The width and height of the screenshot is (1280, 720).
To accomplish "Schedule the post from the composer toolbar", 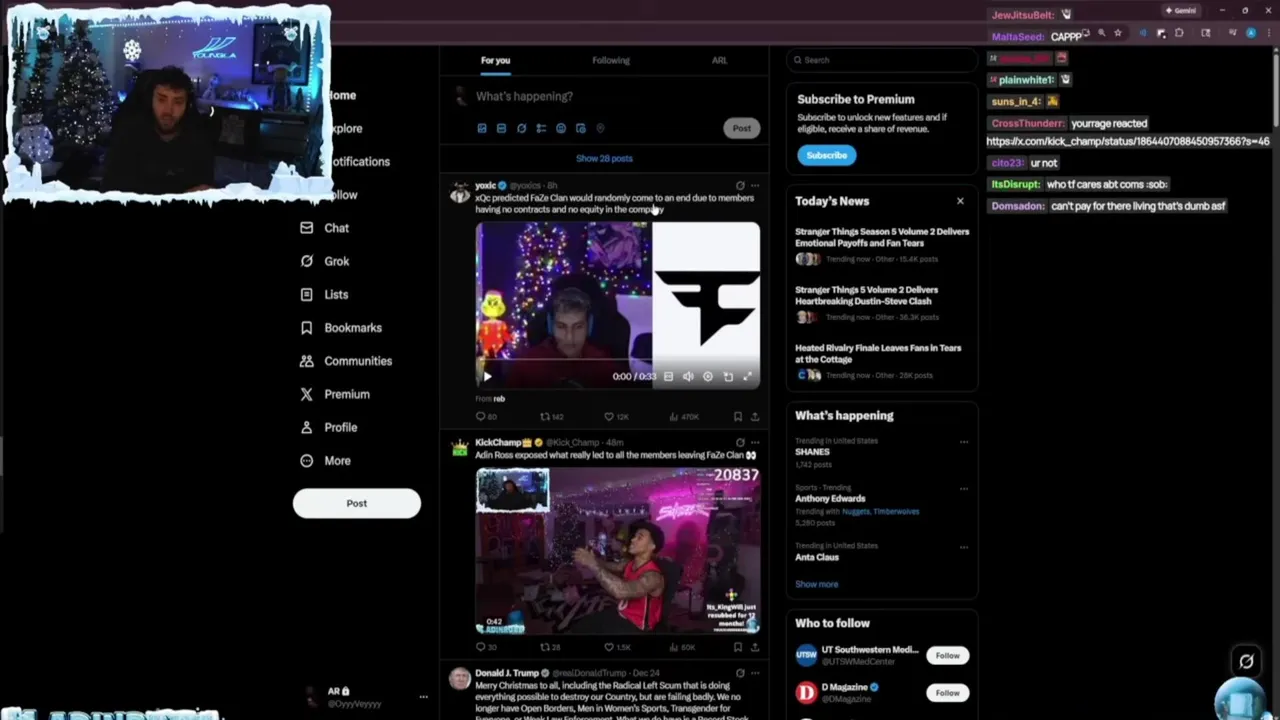I will click(580, 128).
